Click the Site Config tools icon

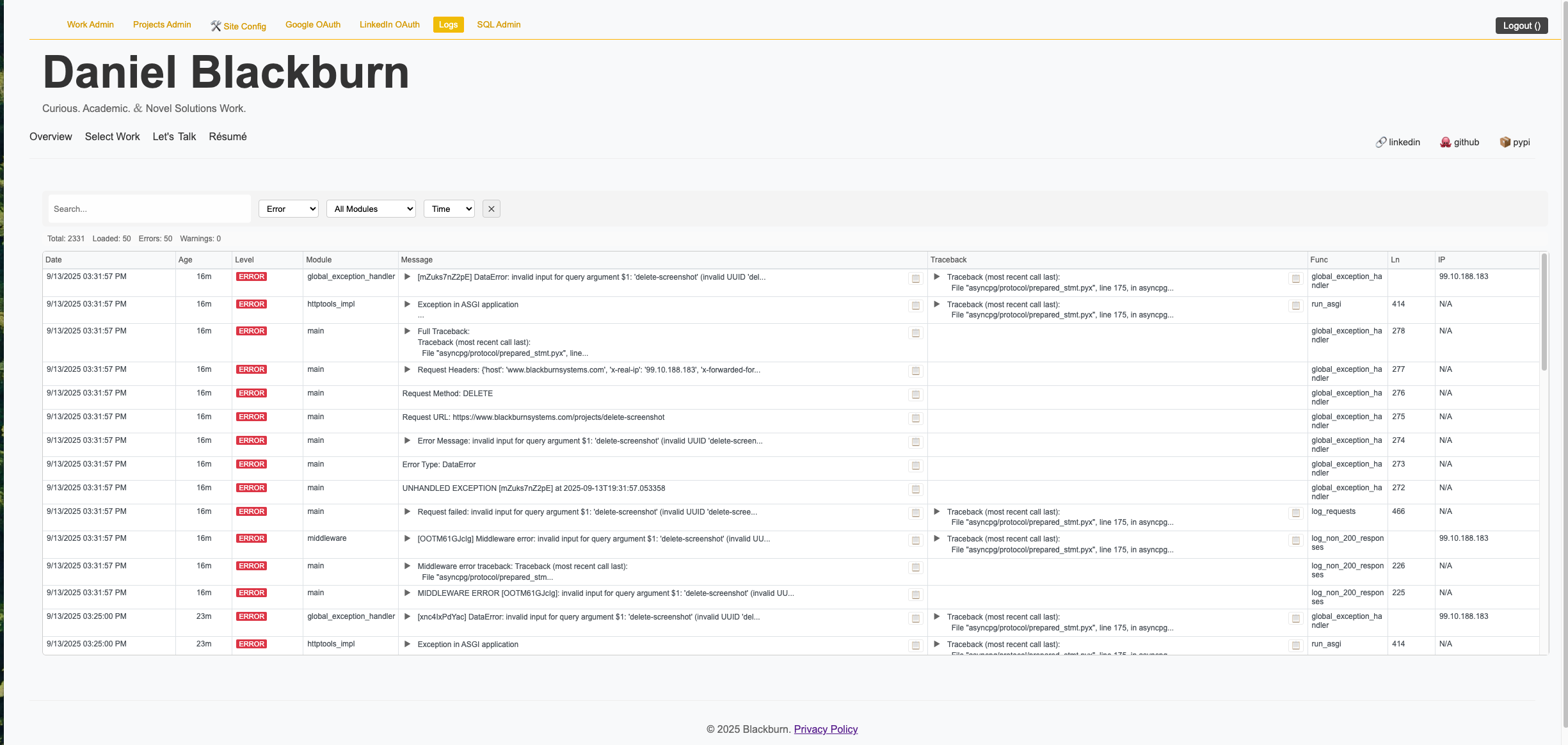pyautogui.click(x=216, y=26)
